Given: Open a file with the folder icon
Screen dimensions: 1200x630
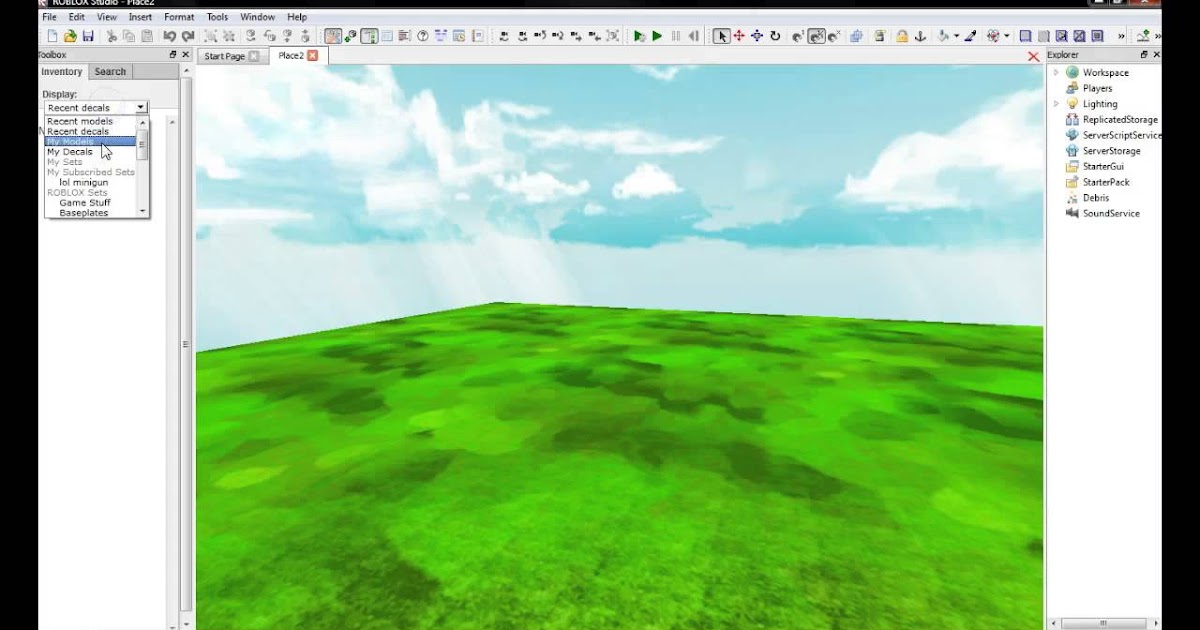Looking at the screenshot, I should (x=70, y=36).
